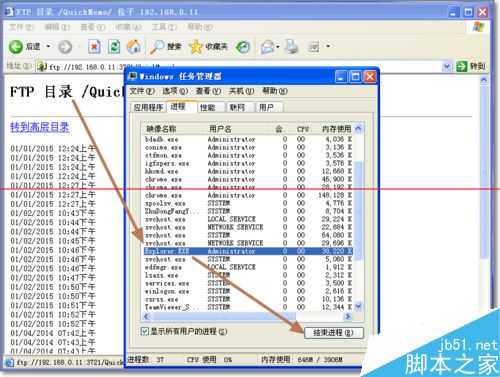The height and width of the screenshot is (377, 500).
Task: Select the services.exe process row
Action: (x=248, y=283)
